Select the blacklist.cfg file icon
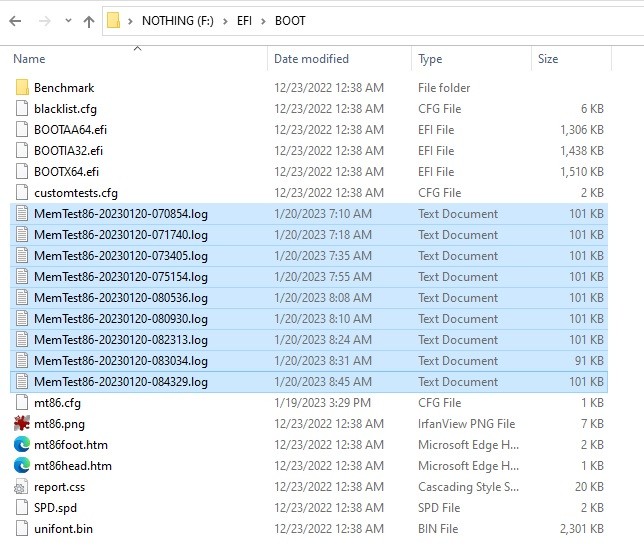 click(x=22, y=108)
